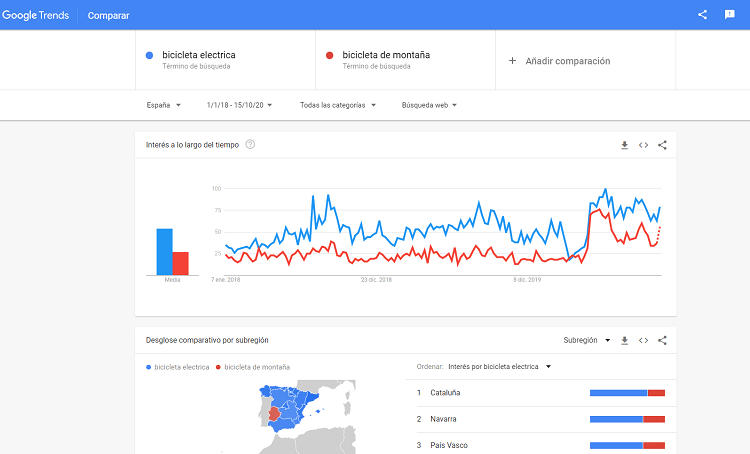The width and height of the screenshot is (750, 454).
Task: Share the interest over time chart
Action: (x=662, y=145)
